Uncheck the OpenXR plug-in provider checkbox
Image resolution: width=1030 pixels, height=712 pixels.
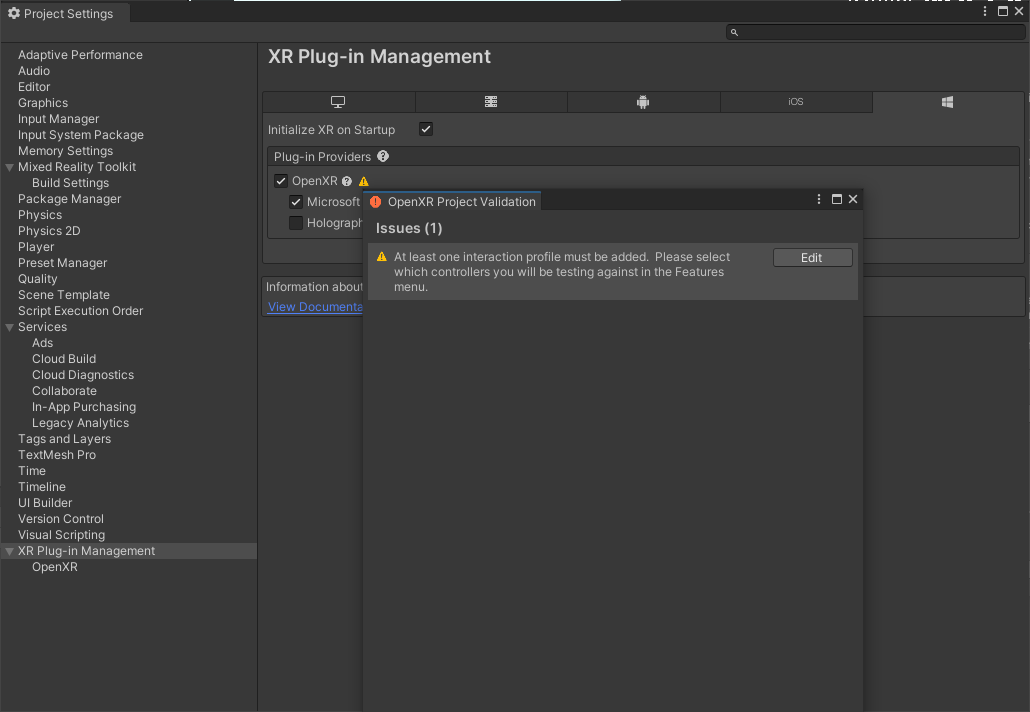[x=281, y=182]
